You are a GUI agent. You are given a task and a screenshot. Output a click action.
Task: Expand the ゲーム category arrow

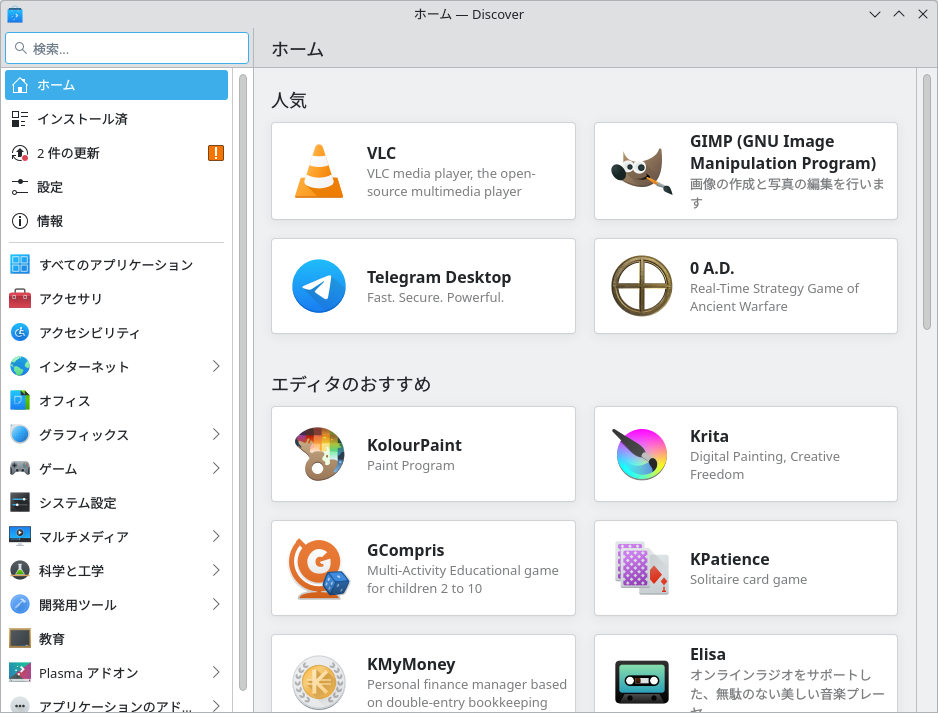pyautogui.click(x=216, y=468)
